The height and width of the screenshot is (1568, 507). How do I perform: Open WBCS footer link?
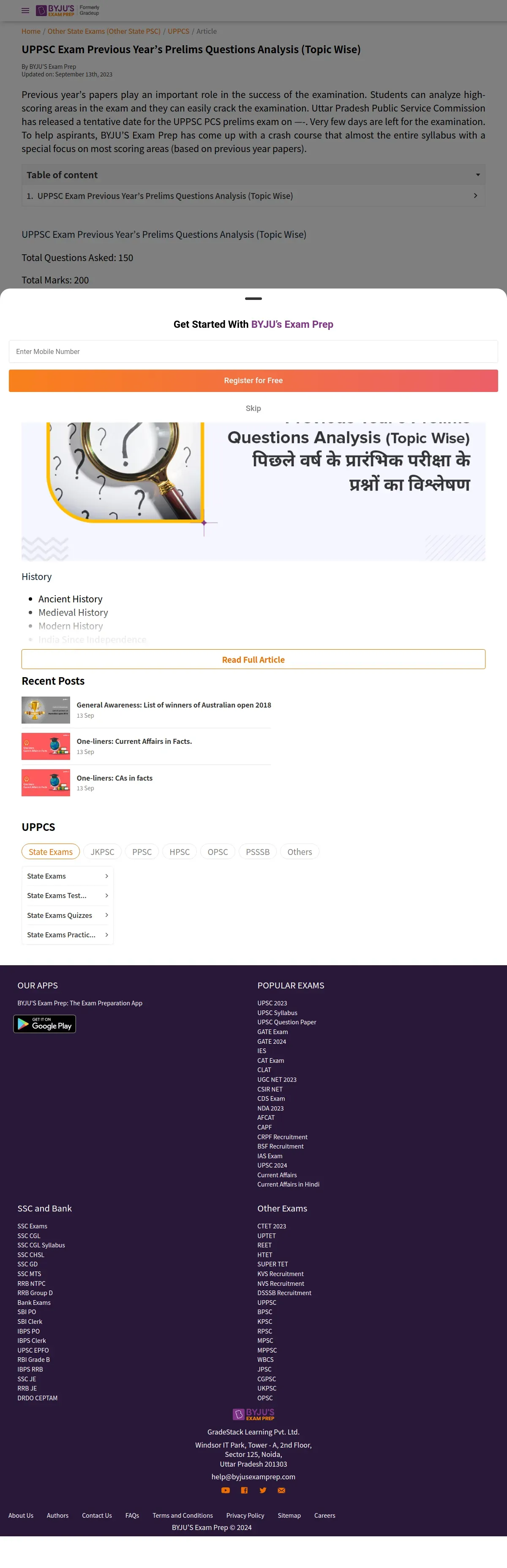click(x=265, y=1359)
